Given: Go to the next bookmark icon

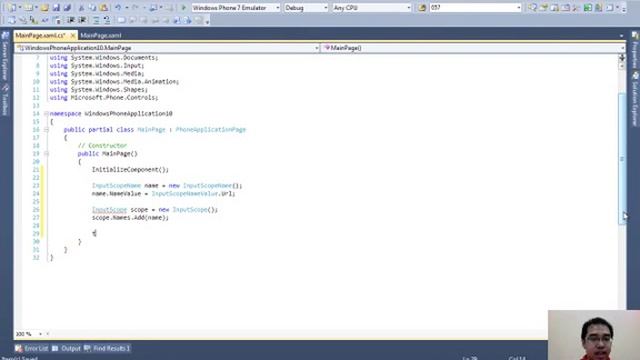Looking at the screenshot, I should 144,20.
